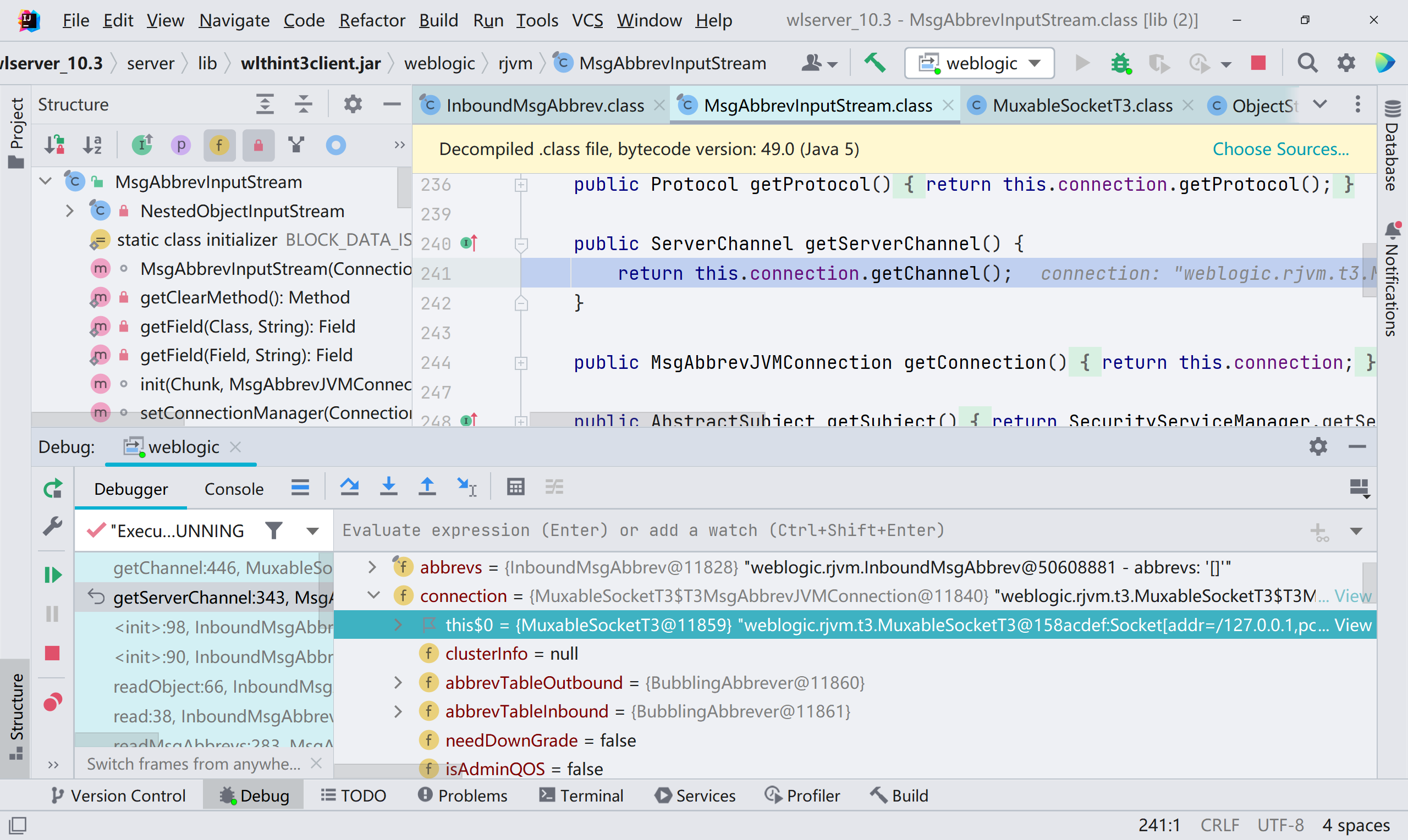Open the VCS menu
The height and width of the screenshot is (840, 1408).
(x=587, y=20)
